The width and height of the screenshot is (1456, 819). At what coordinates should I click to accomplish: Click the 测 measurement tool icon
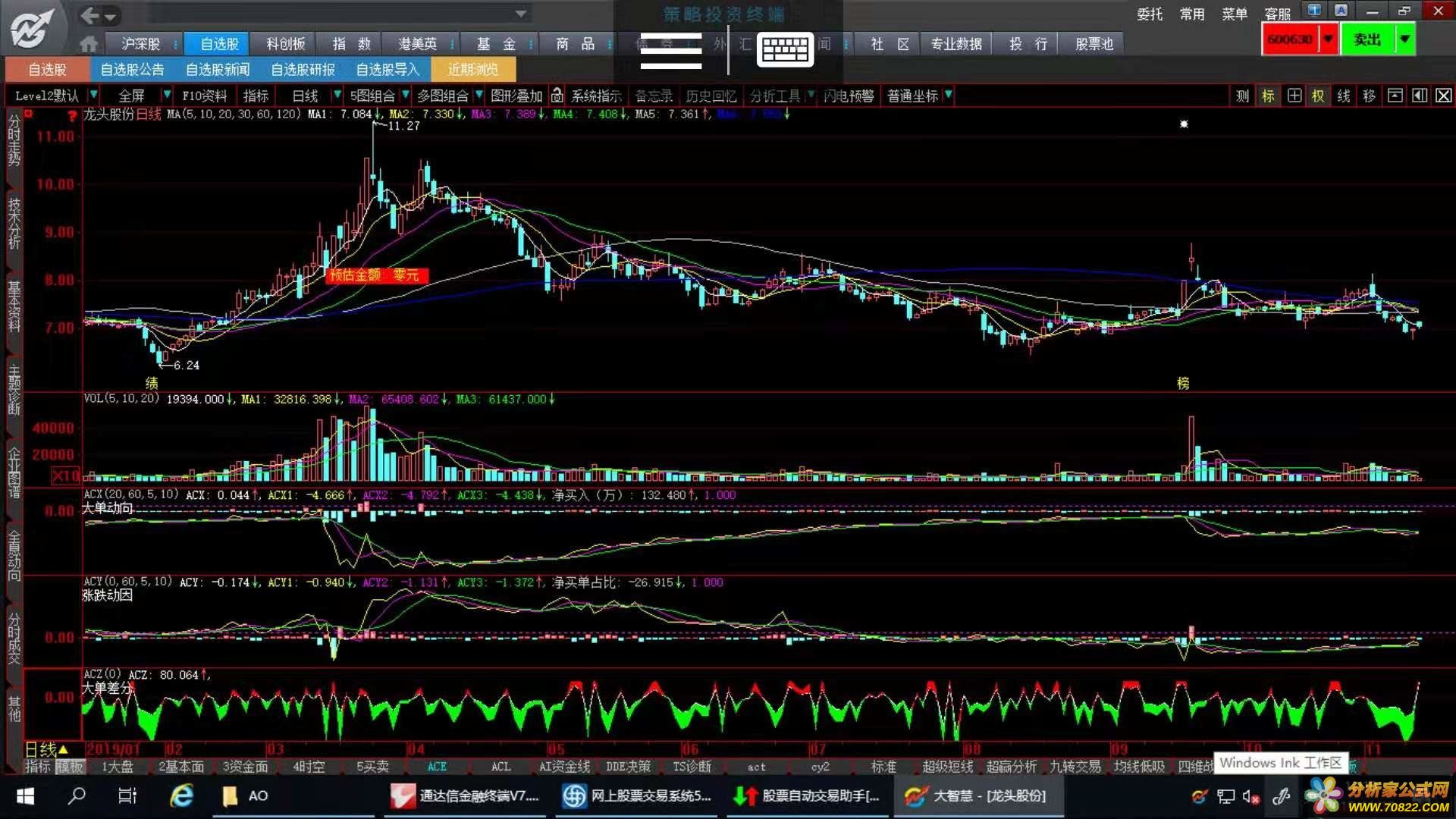1242,96
